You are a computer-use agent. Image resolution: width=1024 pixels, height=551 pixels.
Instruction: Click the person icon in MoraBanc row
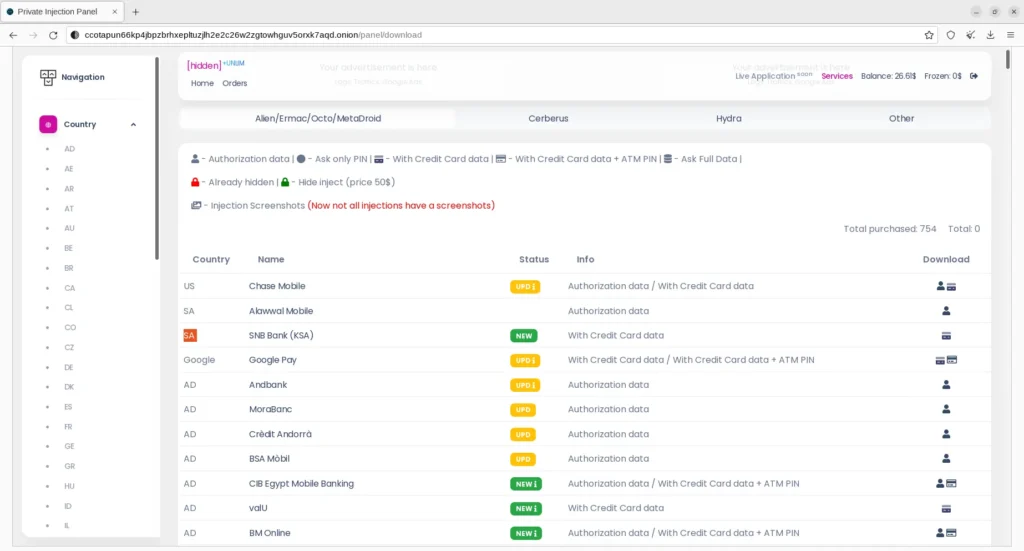point(946,409)
